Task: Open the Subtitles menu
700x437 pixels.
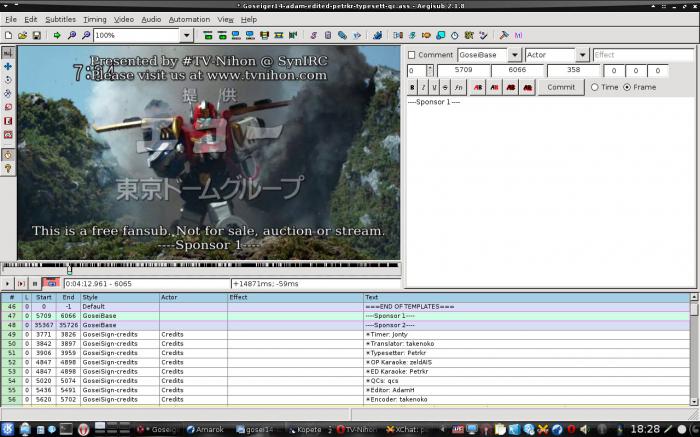Action: pyautogui.click(x=60, y=20)
